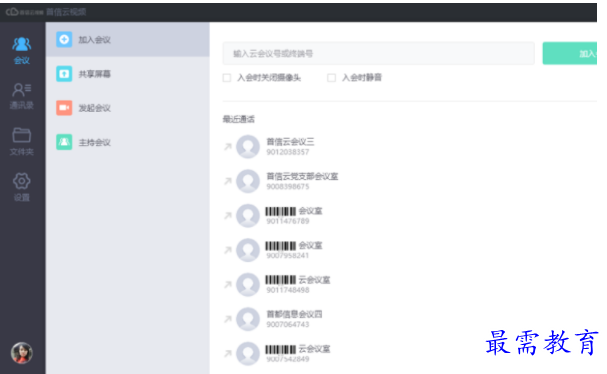Click the avatar icon of 首信云会议三
Image resolution: width=607 pixels, height=374 pixels.
coord(248,146)
